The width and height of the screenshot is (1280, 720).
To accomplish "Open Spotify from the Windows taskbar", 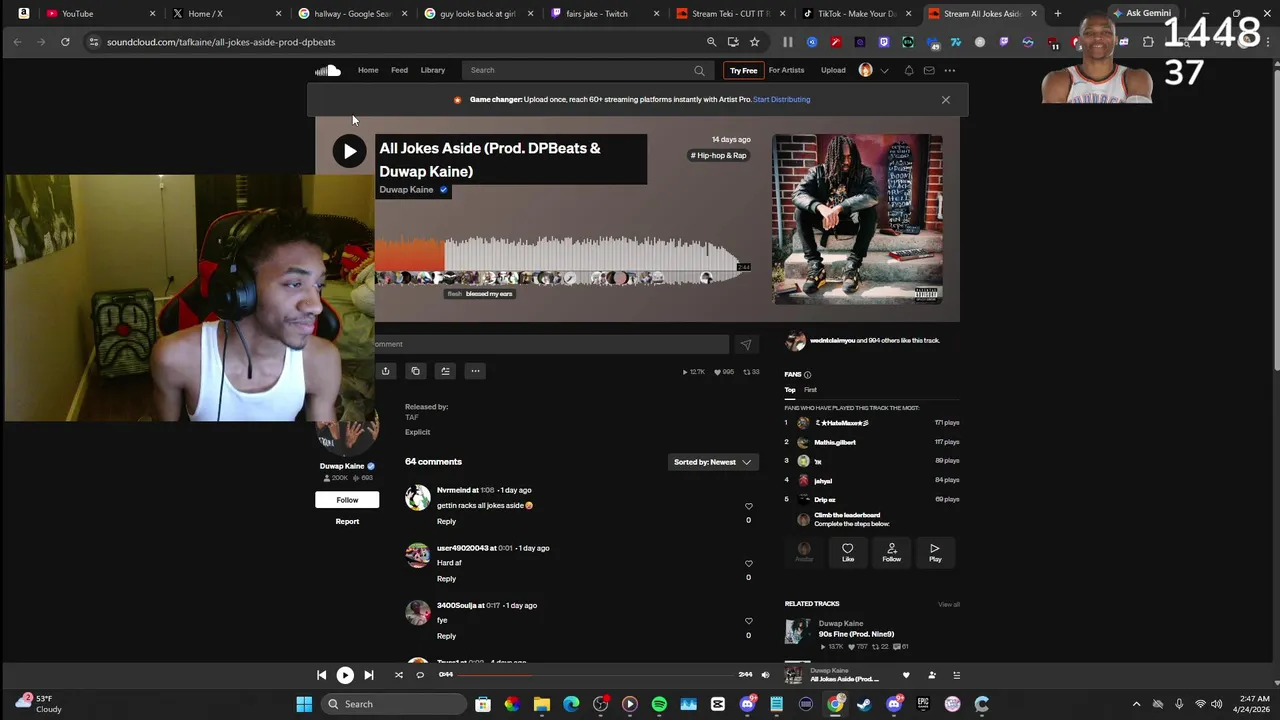I will [x=659, y=704].
